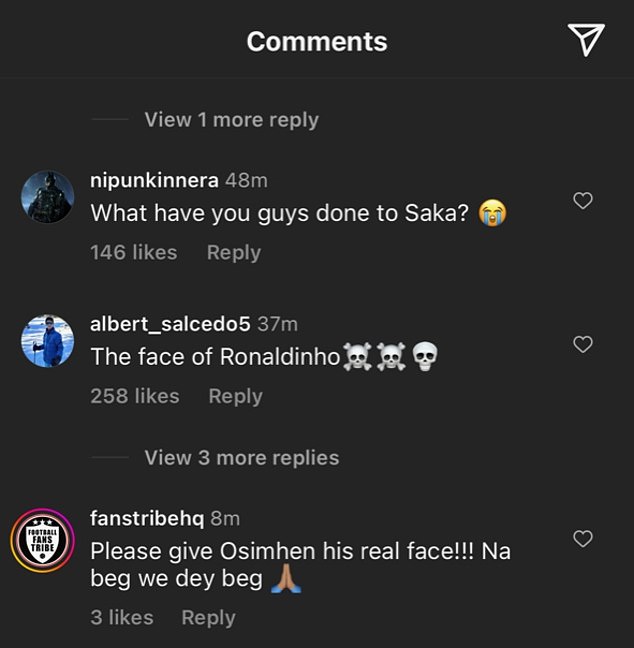View who gave 258 likes
Screen dimensions: 634x648
[135, 396]
